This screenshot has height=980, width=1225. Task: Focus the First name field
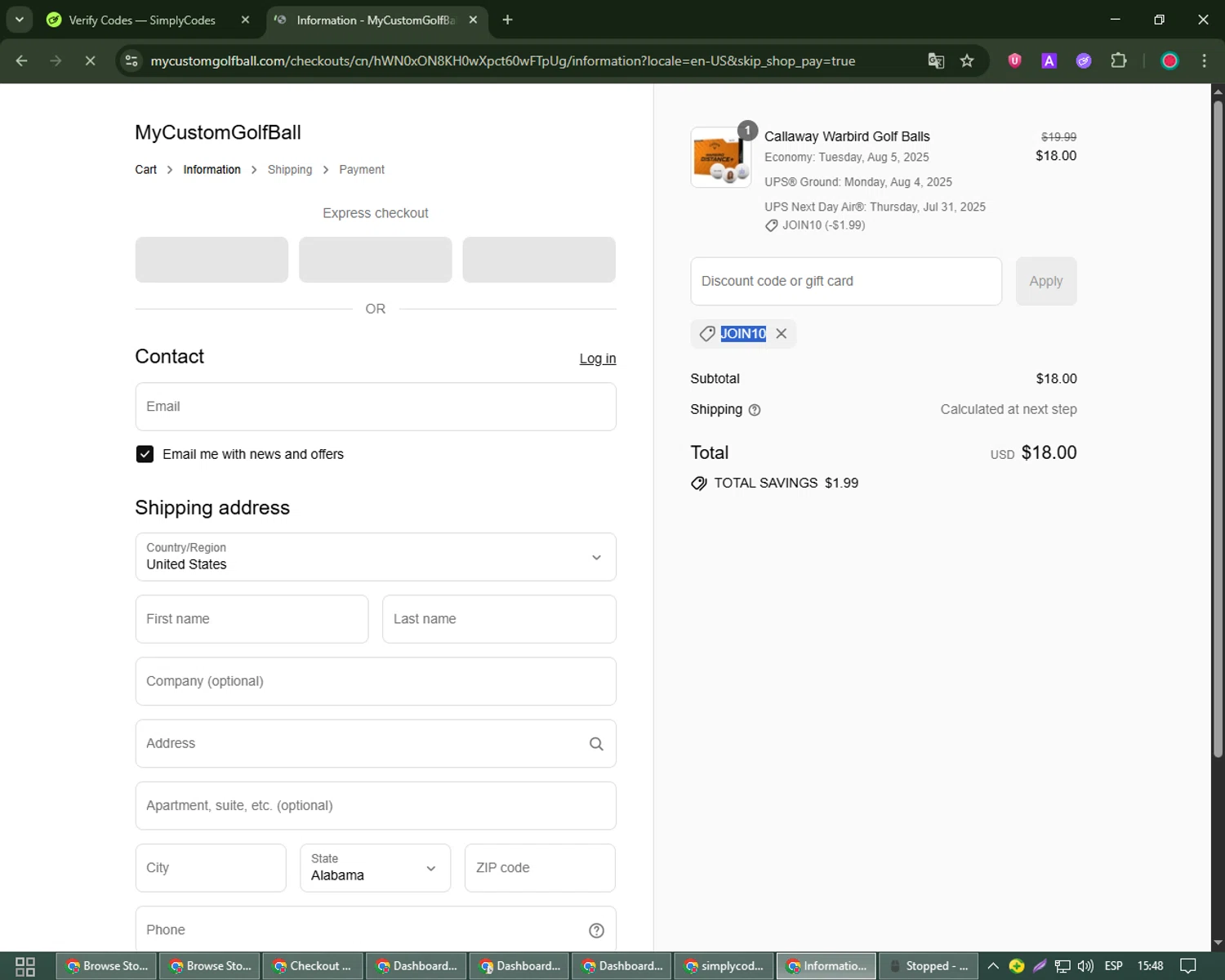tap(252, 619)
